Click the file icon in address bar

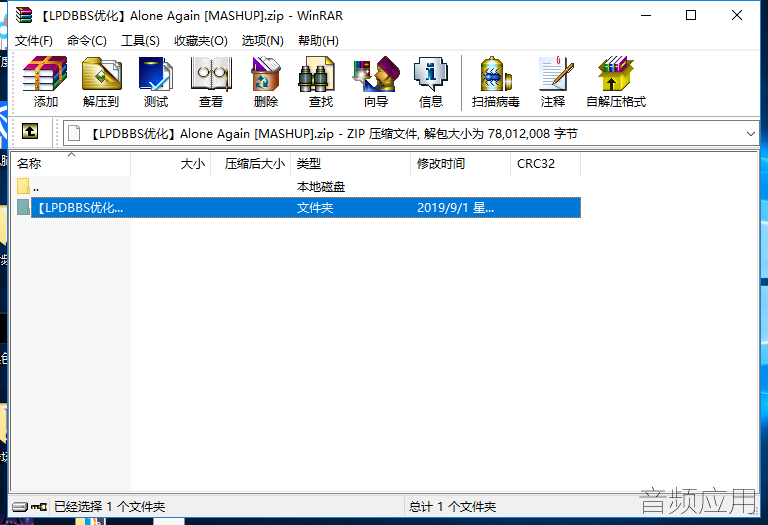(x=74, y=133)
